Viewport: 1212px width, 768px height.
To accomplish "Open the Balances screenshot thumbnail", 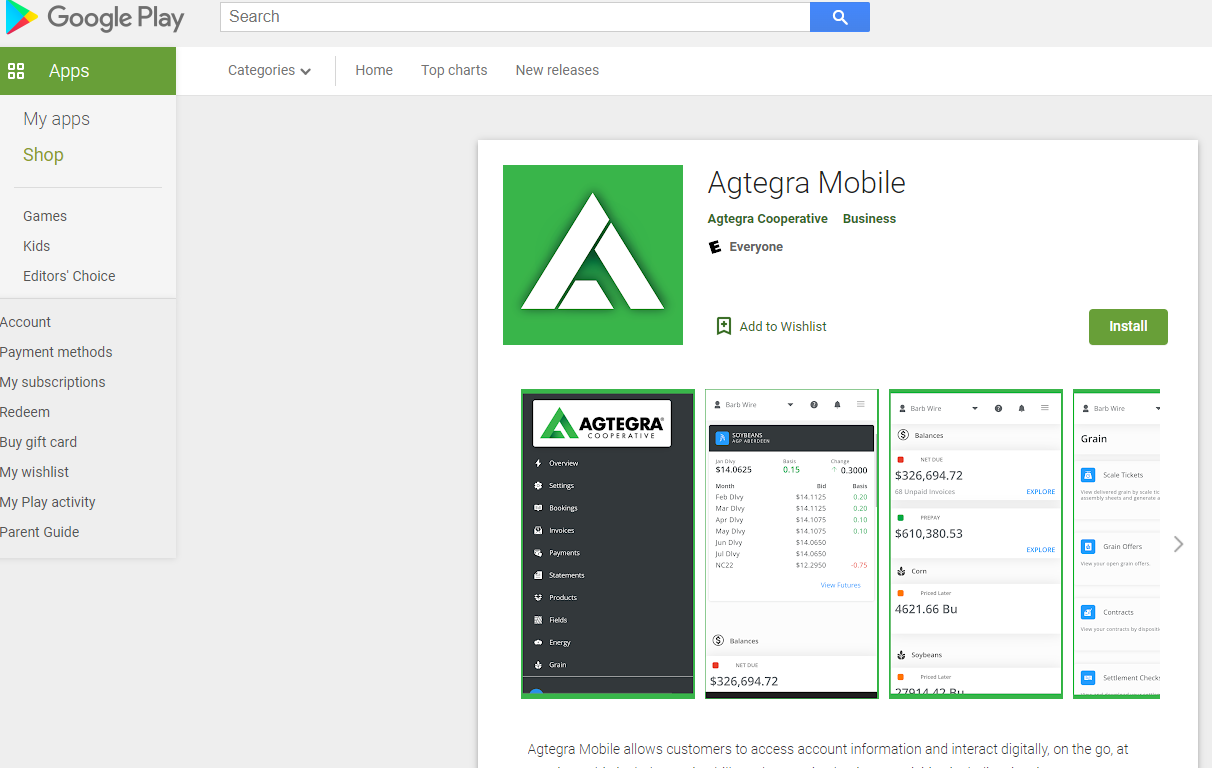I will (x=976, y=544).
